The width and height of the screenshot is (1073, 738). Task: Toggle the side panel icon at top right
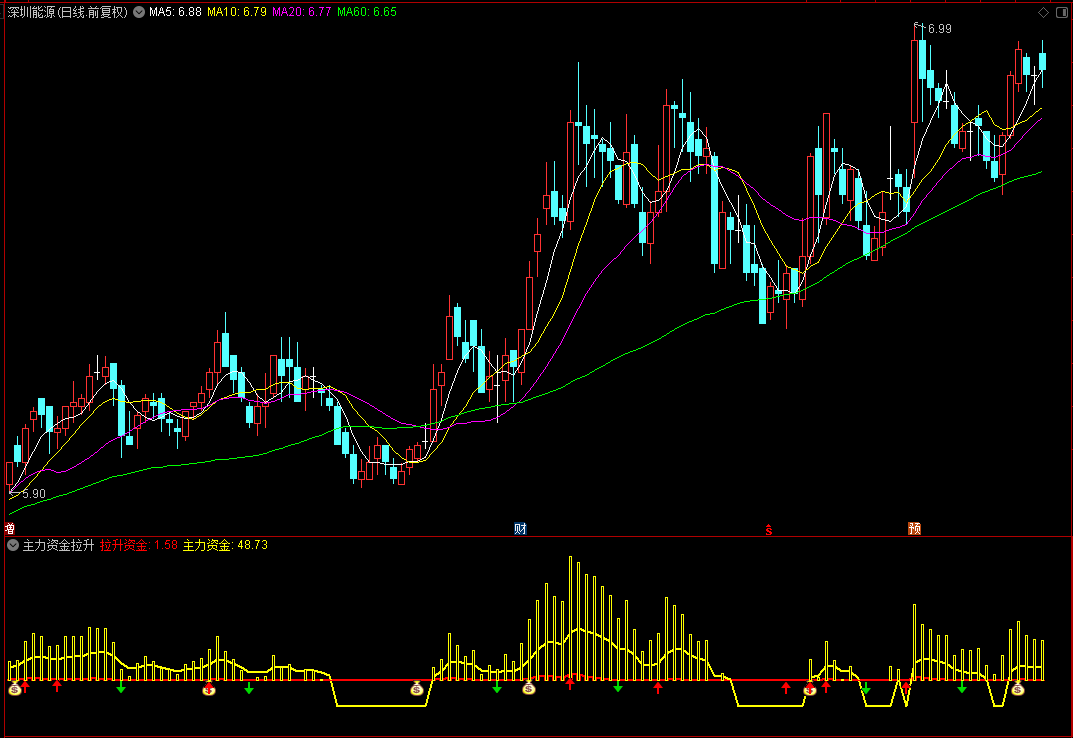click(x=1063, y=12)
